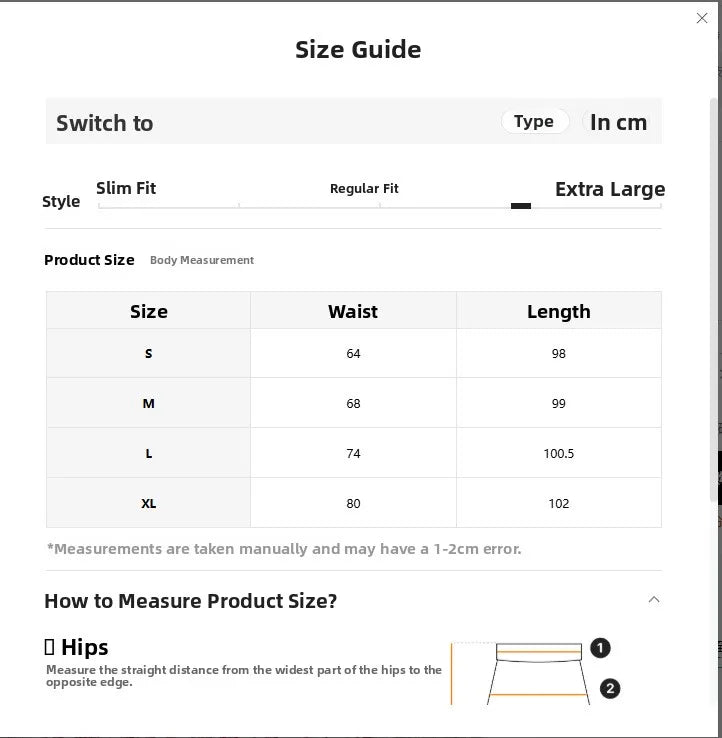Open the Body Measurement tab
This screenshot has width=722, height=738.
pos(202,260)
